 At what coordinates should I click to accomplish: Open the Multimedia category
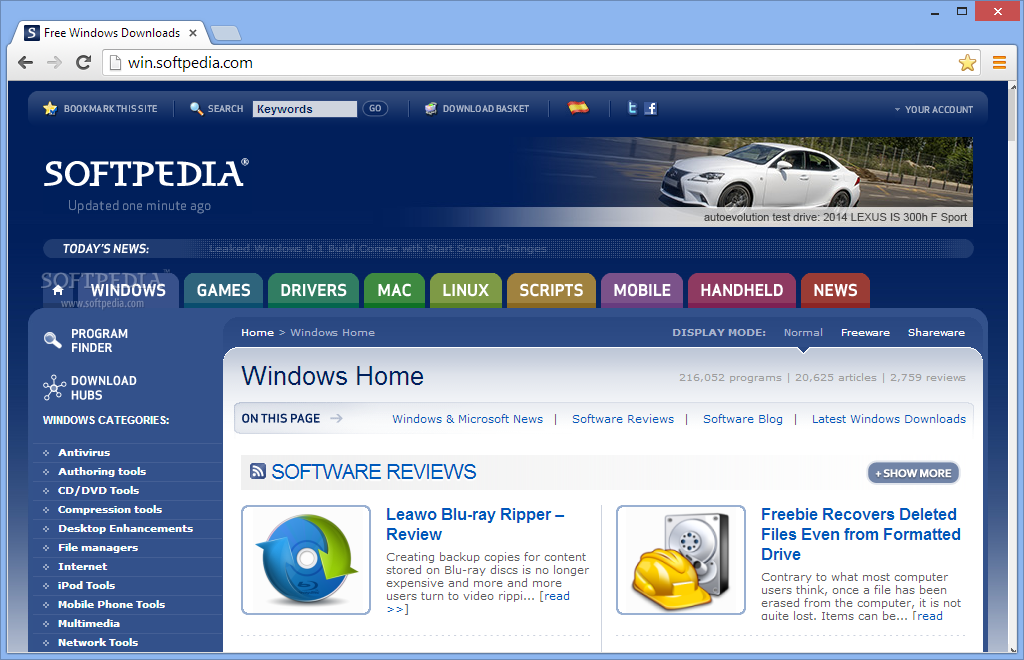pos(89,623)
